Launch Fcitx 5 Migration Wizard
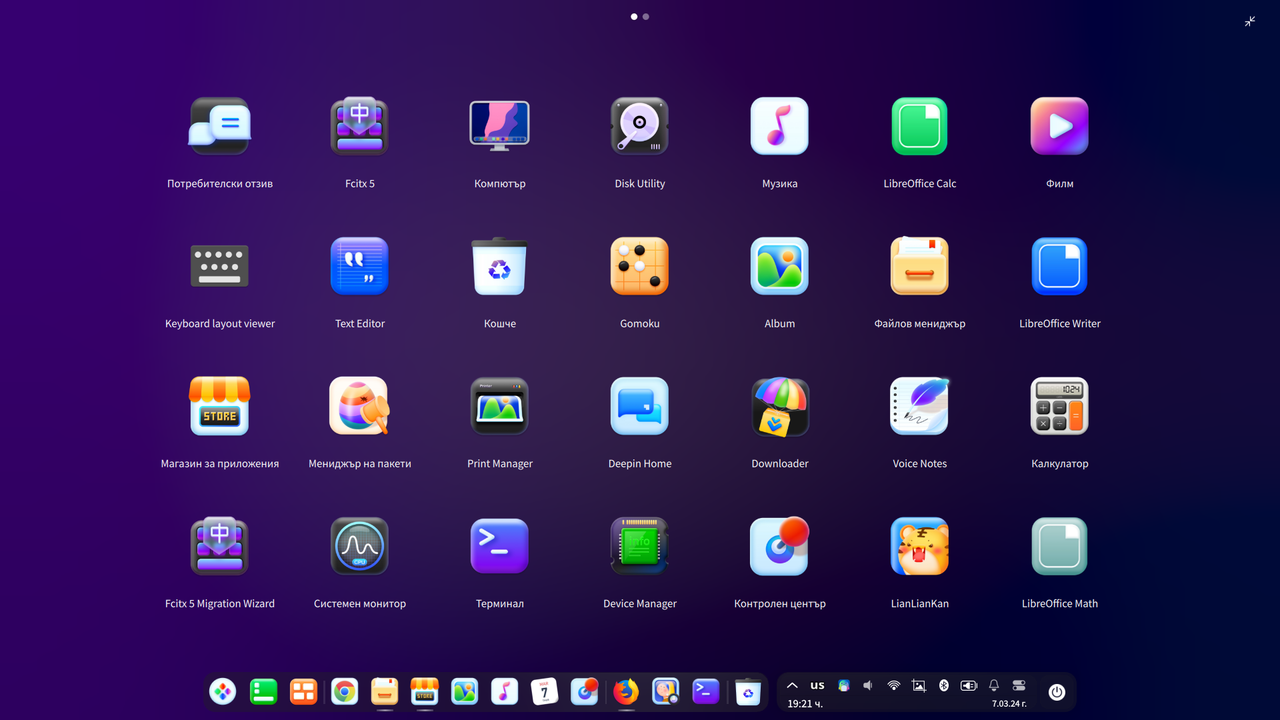The image size is (1280, 720). 220,546
